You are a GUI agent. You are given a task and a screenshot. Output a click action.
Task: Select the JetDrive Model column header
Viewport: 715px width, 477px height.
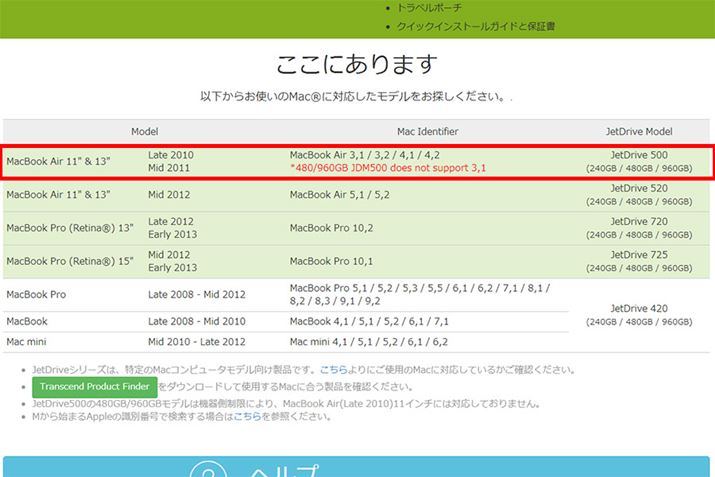(639, 131)
